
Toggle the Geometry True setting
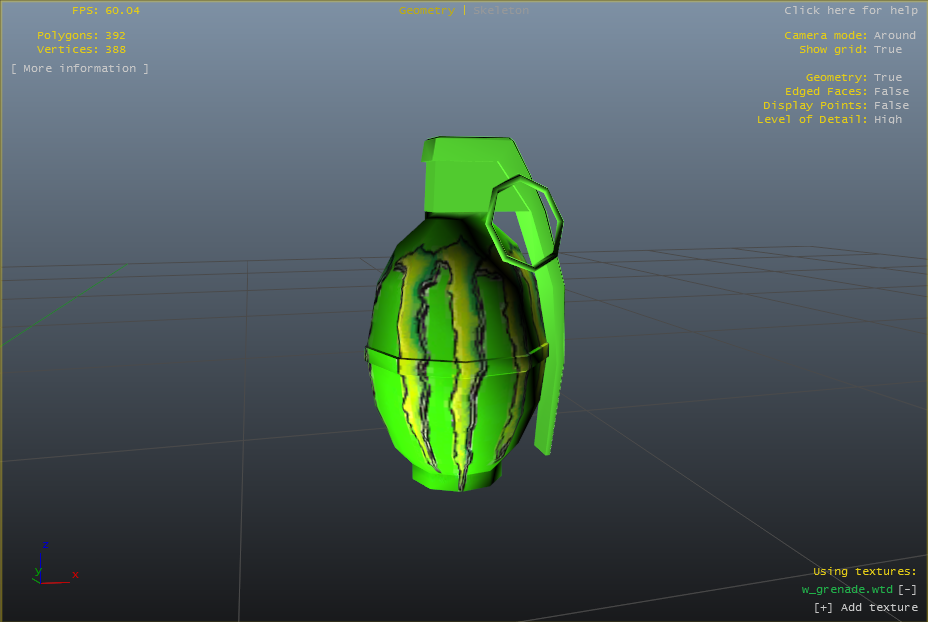(x=888, y=78)
